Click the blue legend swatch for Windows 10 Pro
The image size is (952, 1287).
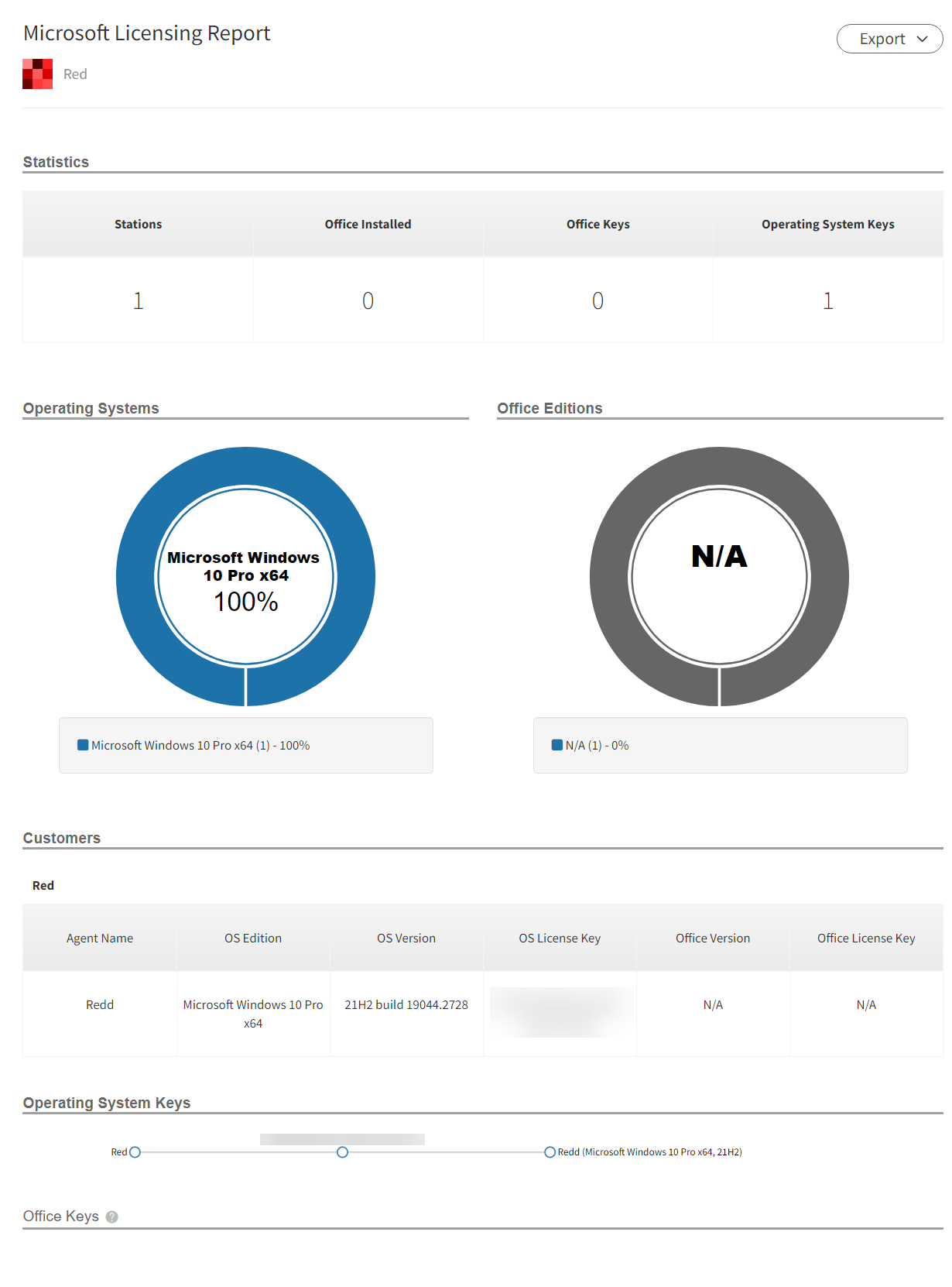(83, 745)
